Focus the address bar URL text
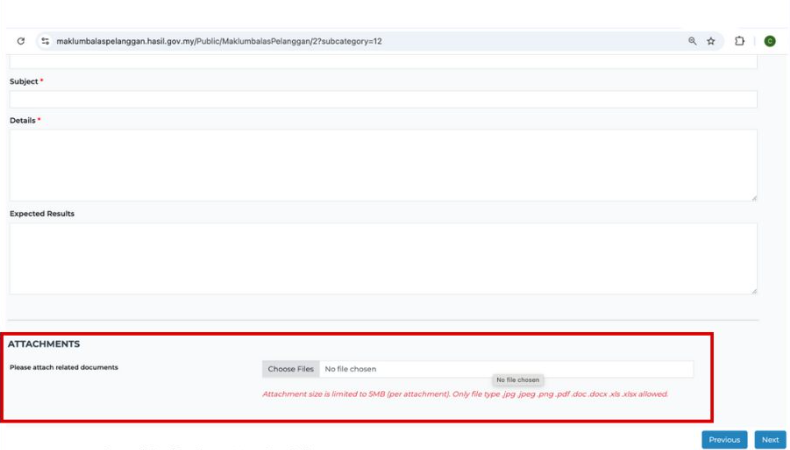The width and height of the screenshot is (790, 450). [x=220, y=41]
